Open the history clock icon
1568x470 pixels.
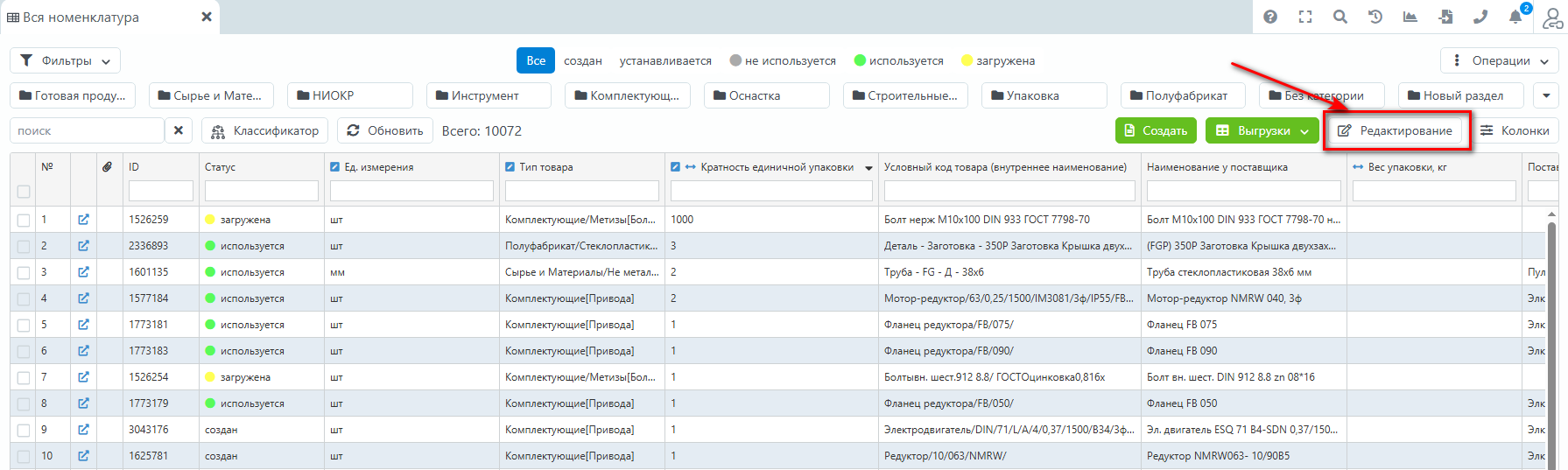point(1375,17)
